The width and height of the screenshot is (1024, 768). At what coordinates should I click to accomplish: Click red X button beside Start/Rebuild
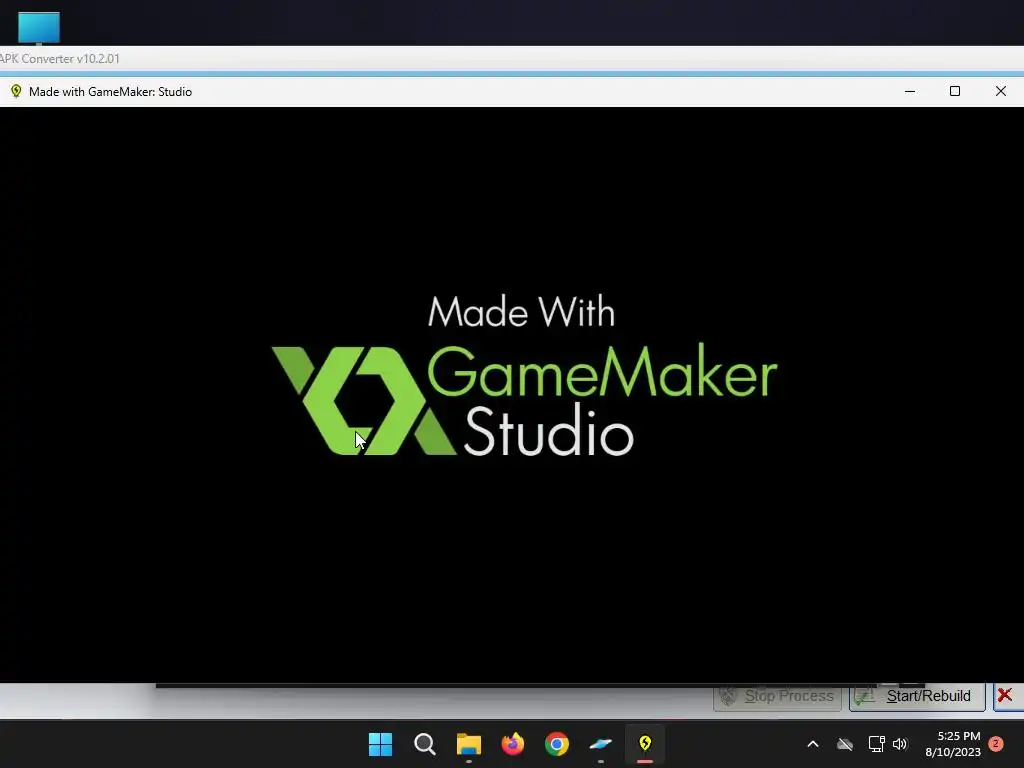pos(1006,696)
